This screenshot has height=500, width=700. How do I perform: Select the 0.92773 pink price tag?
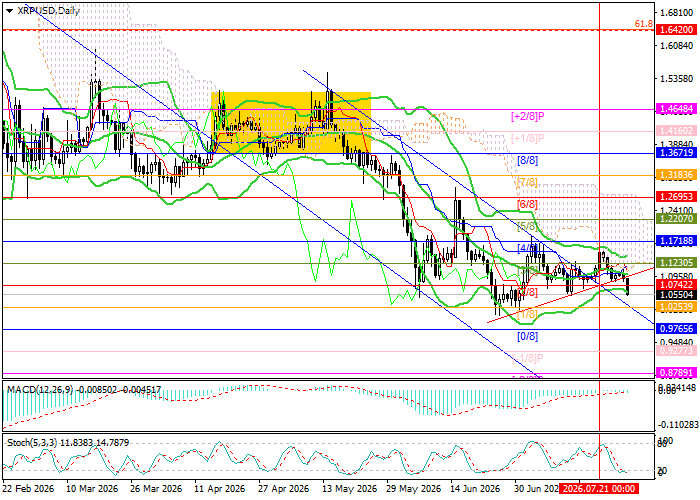676,351
